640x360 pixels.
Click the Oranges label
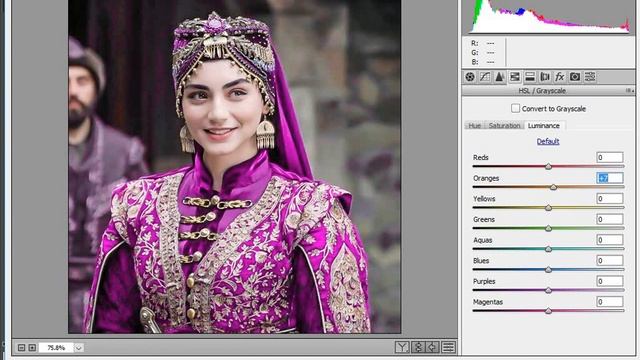(486, 178)
